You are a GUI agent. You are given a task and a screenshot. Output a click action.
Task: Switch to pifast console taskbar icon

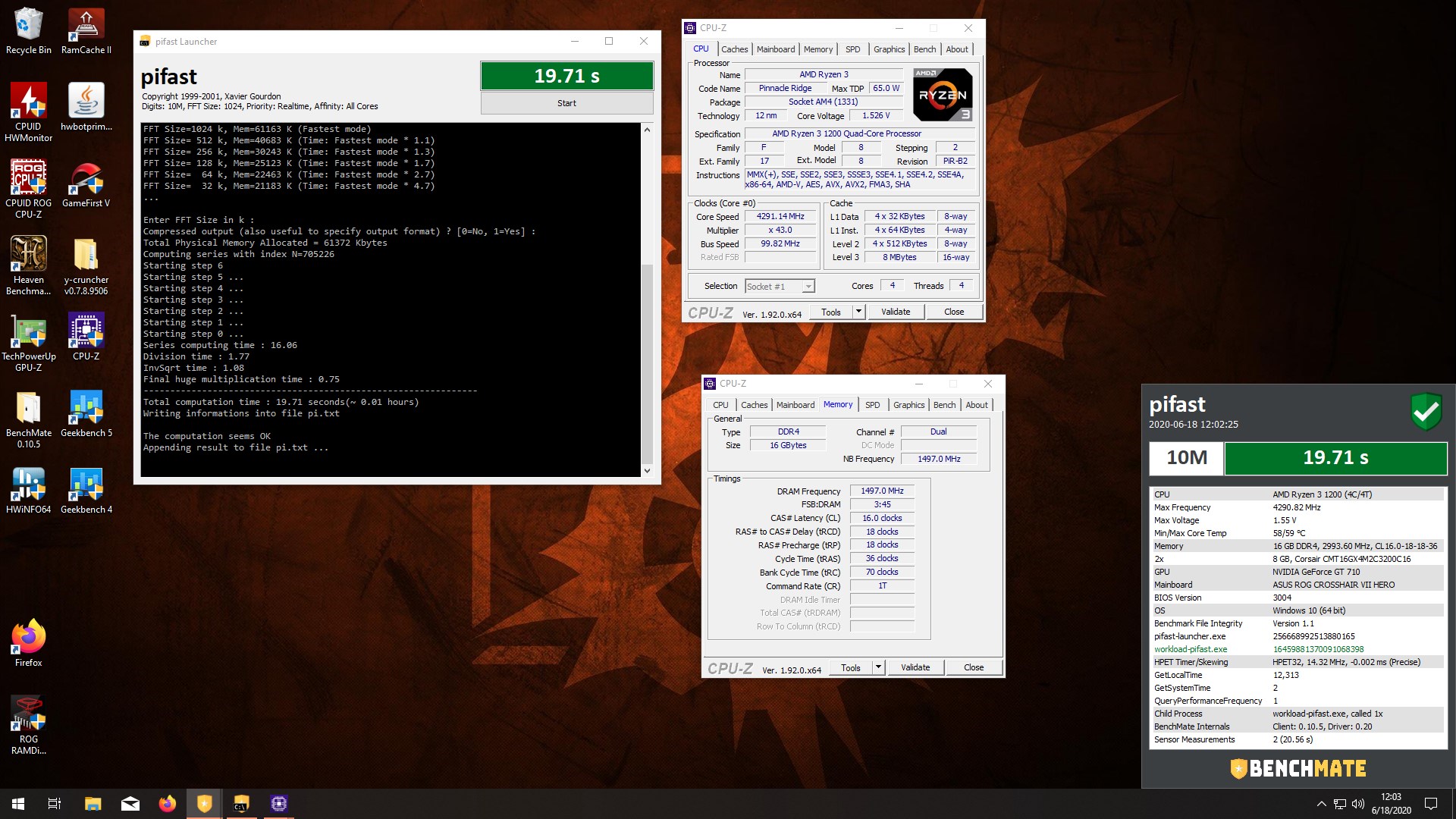pyautogui.click(x=241, y=804)
